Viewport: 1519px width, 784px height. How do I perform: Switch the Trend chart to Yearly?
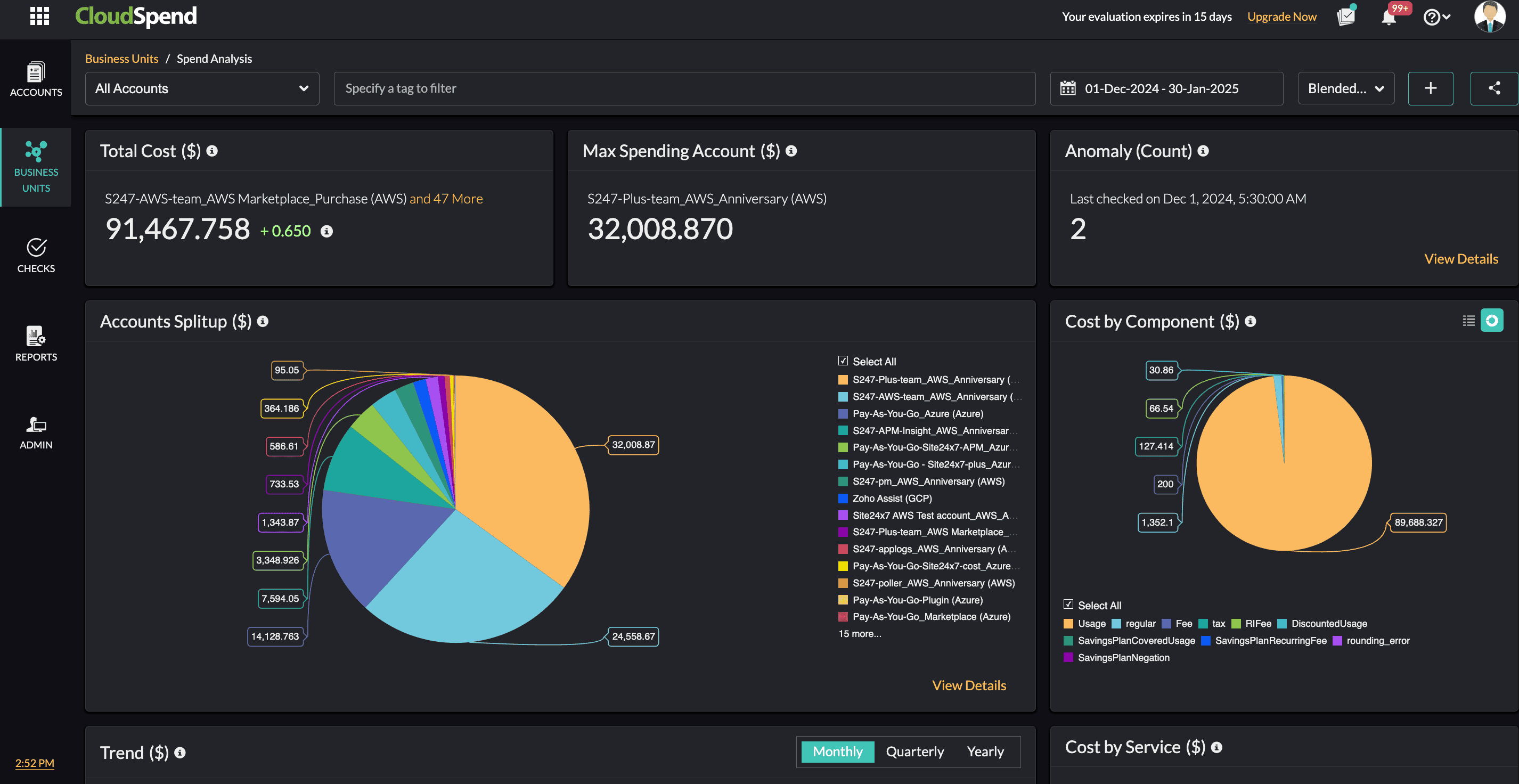pos(985,752)
